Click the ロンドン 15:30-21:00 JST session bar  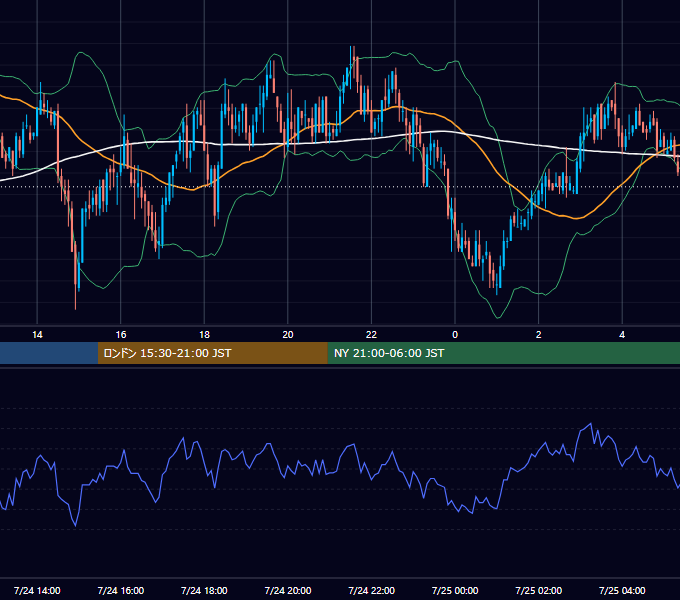212,353
